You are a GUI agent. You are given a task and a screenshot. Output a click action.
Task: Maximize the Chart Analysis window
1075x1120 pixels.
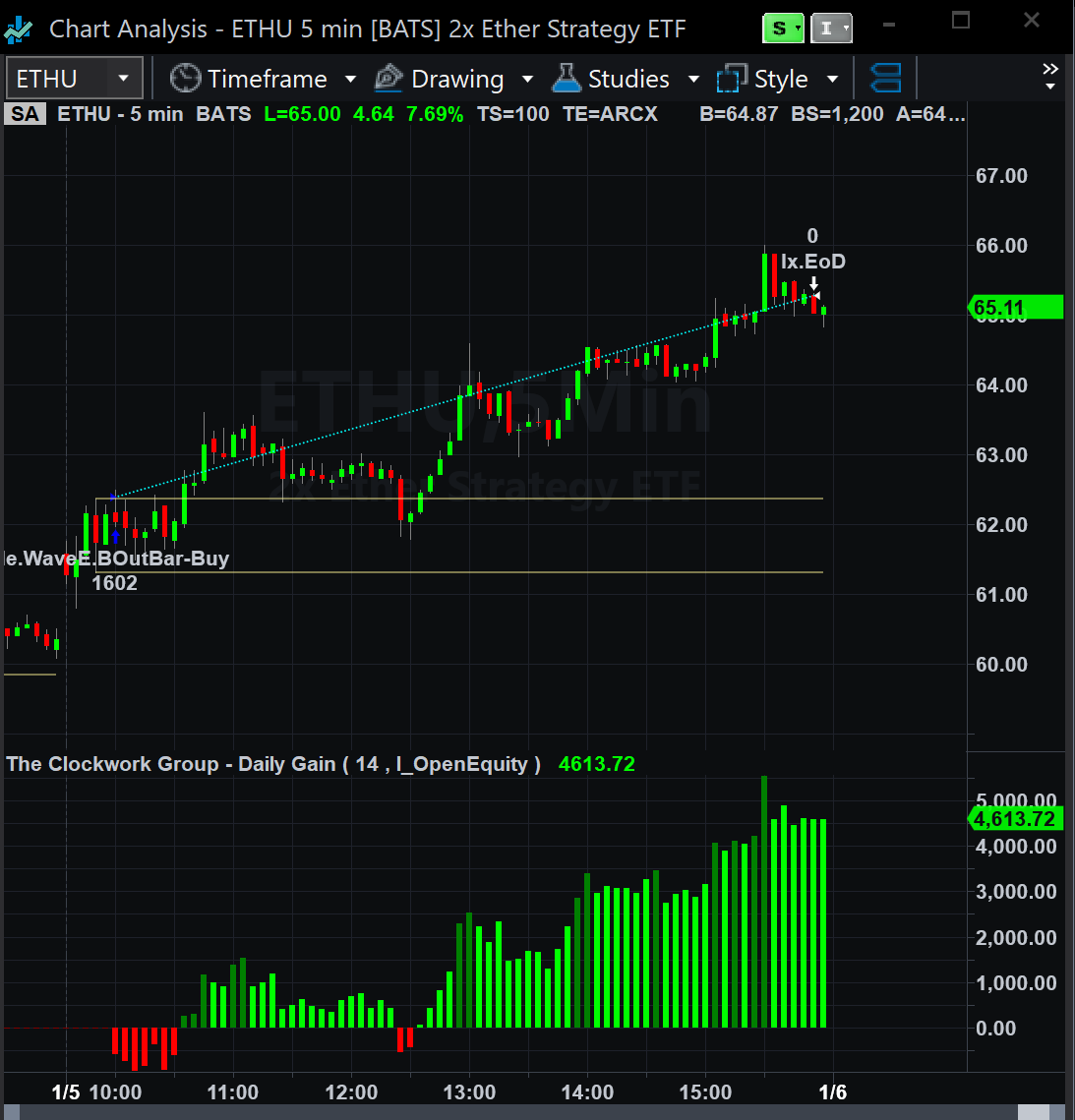(961, 20)
